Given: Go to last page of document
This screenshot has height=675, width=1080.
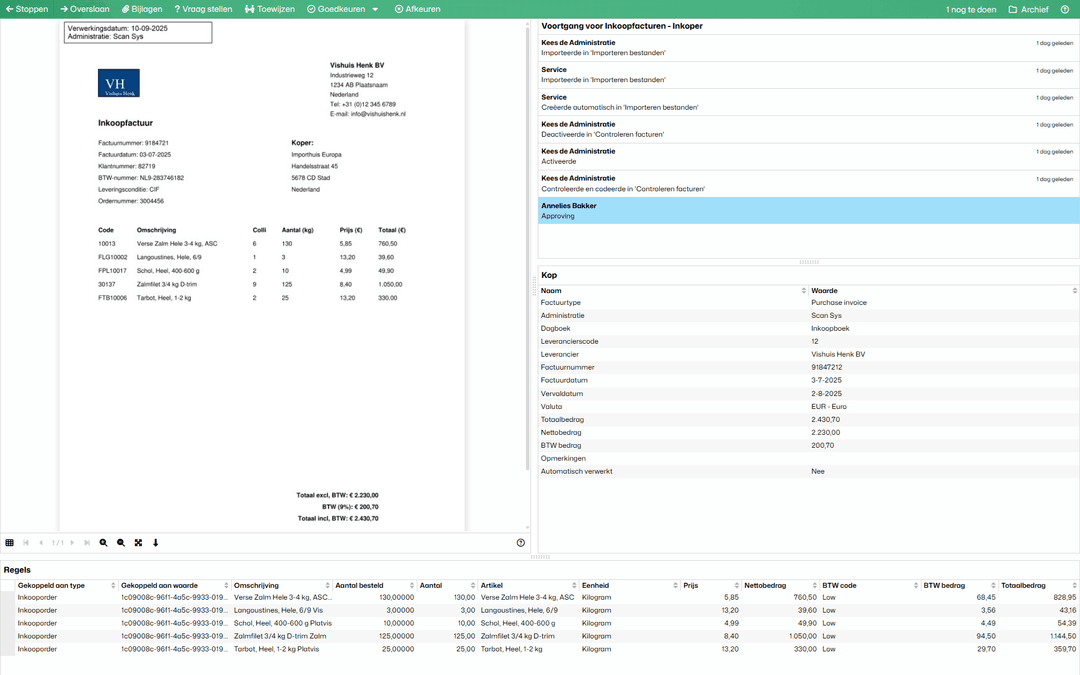Looking at the screenshot, I should pos(87,543).
